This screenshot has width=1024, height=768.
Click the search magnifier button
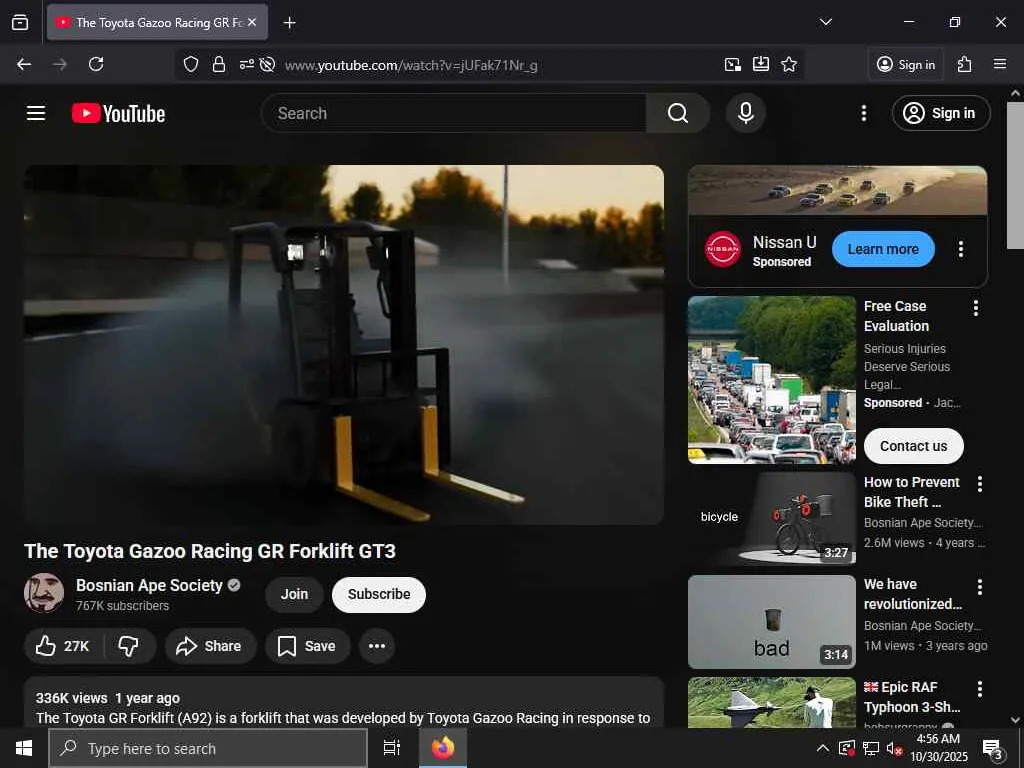tap(678, 113)
